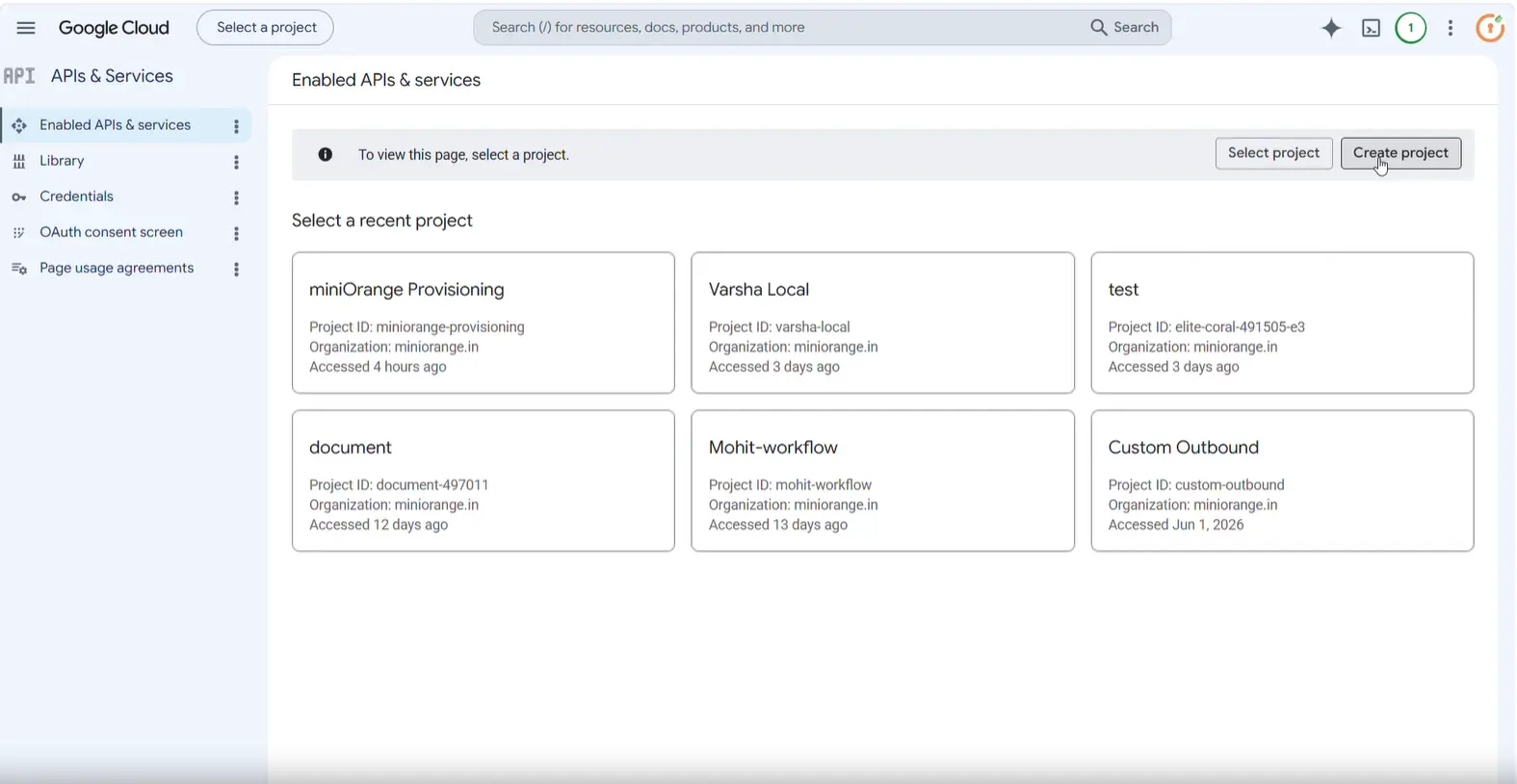Click the search magnifier icon
Viewport: 1517px width, 784px height.
point(1098,28)
